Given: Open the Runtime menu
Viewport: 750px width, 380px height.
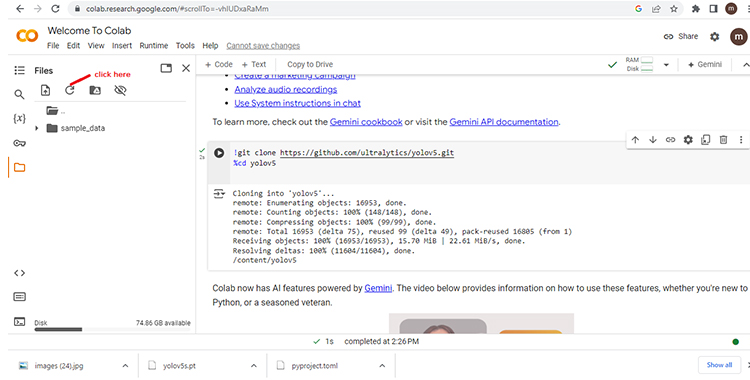Looking at the screenshot, I should [154, 45].
